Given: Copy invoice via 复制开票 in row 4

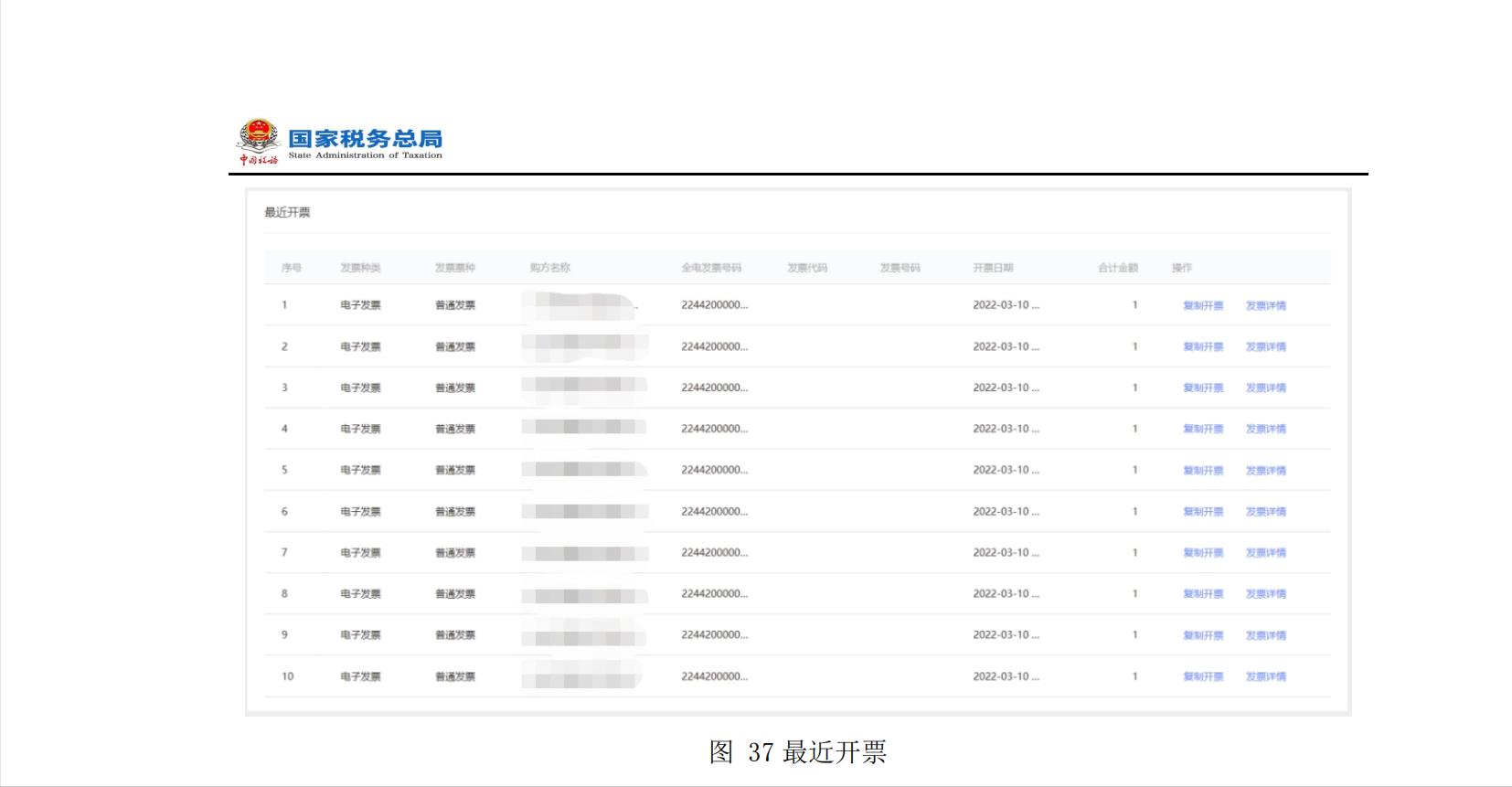Looking at the screenshot, I should tap(1203, 430).
